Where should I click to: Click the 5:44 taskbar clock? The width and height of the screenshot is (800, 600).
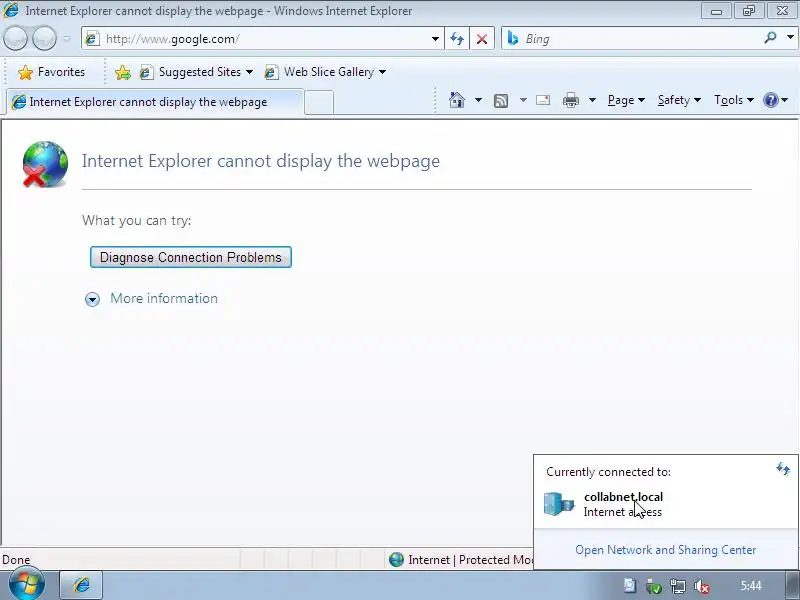pos(751,586)
